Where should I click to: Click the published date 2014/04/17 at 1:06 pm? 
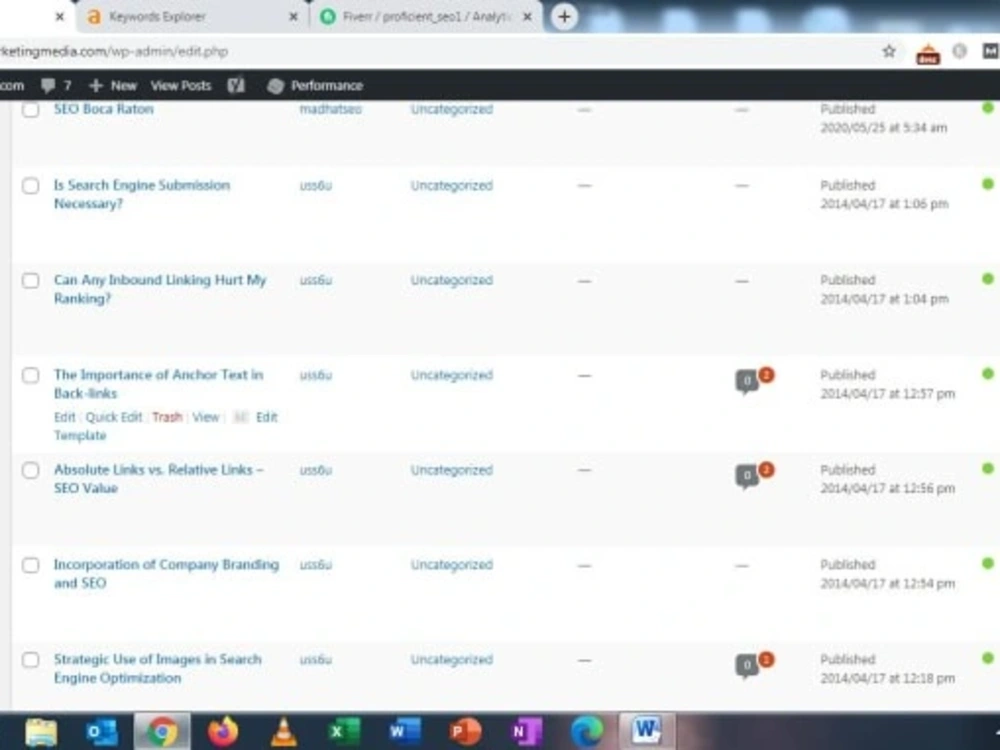(x=884, y=204)
